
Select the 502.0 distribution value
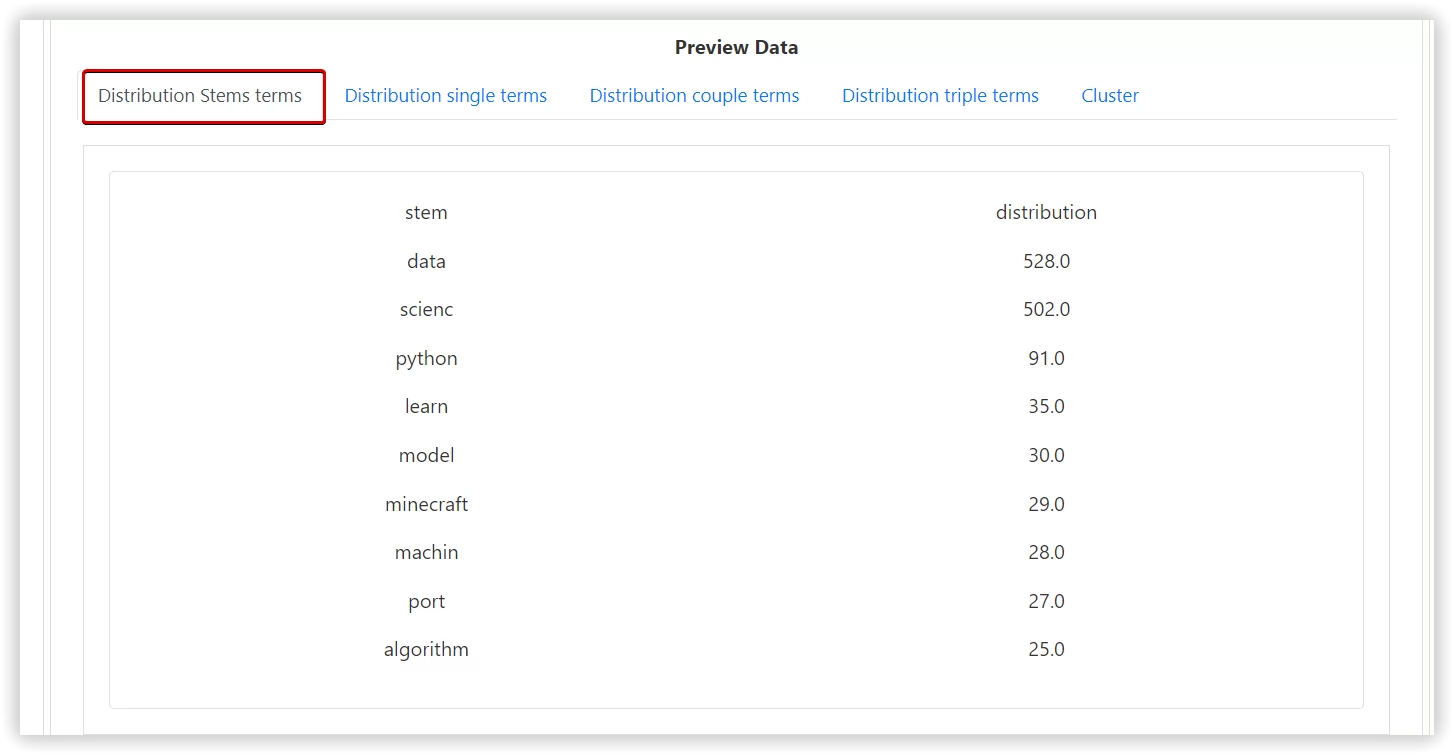tap(1046, 310)
